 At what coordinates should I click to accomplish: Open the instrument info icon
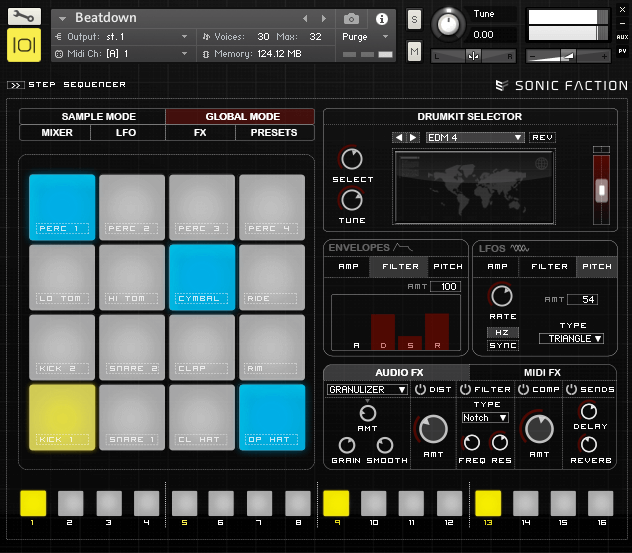point(381,19)
